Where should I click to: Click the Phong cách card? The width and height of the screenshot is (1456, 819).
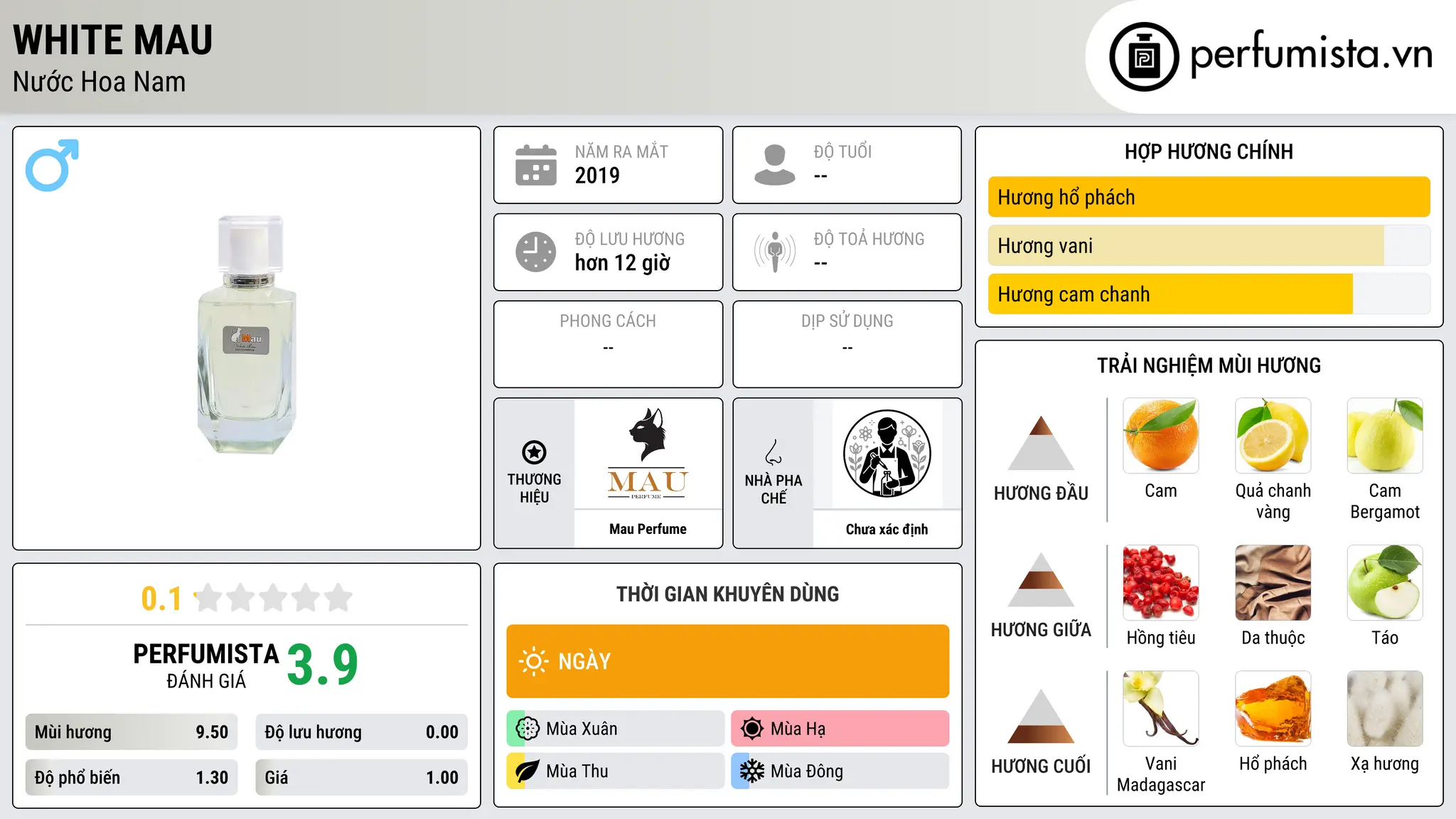tap(608, 344)
